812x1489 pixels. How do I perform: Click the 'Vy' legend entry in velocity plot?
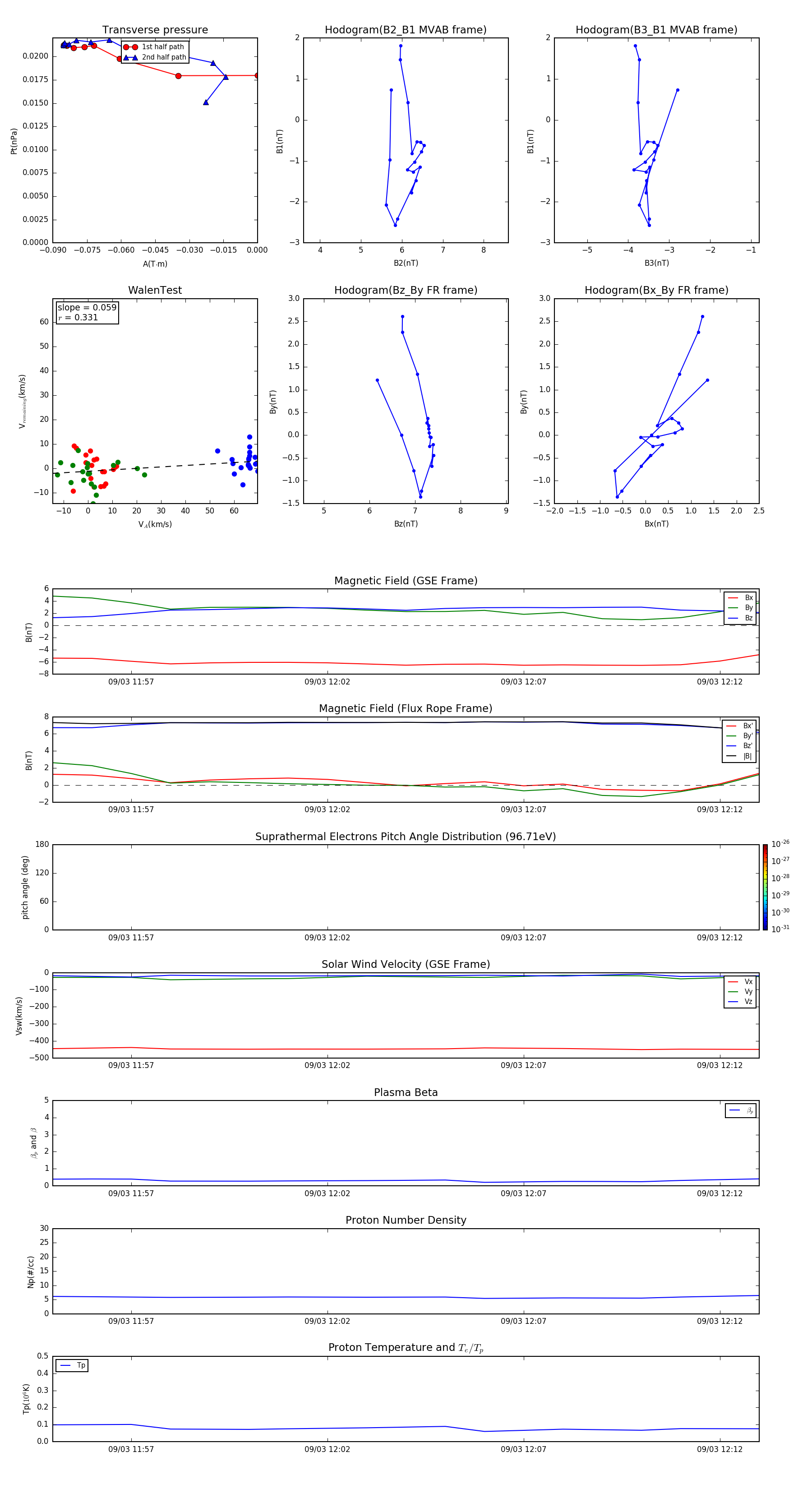point(740,992)
